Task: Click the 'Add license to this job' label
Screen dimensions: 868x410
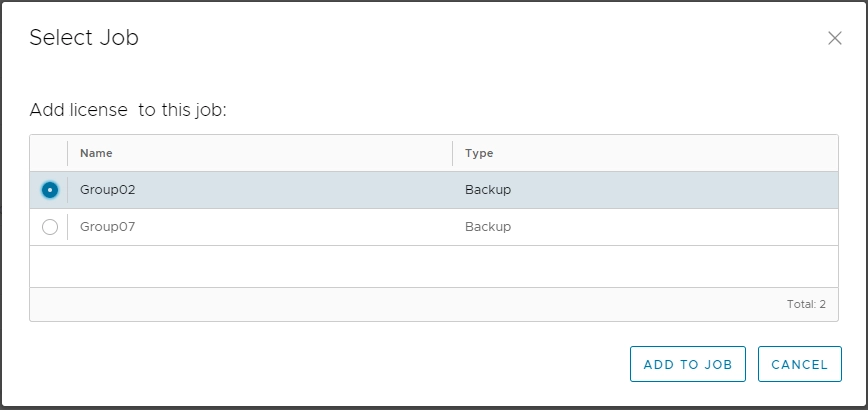Action: (128, 110)
